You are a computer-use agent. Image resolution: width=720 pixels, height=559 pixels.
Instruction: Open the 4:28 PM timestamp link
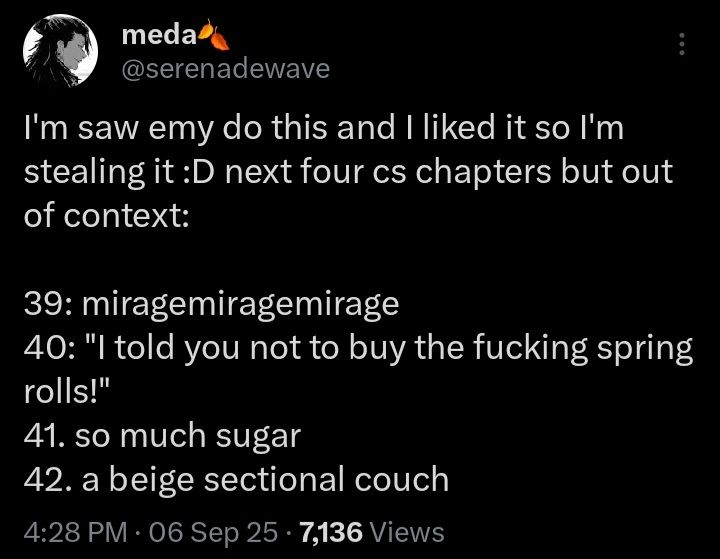click(75, 532)
